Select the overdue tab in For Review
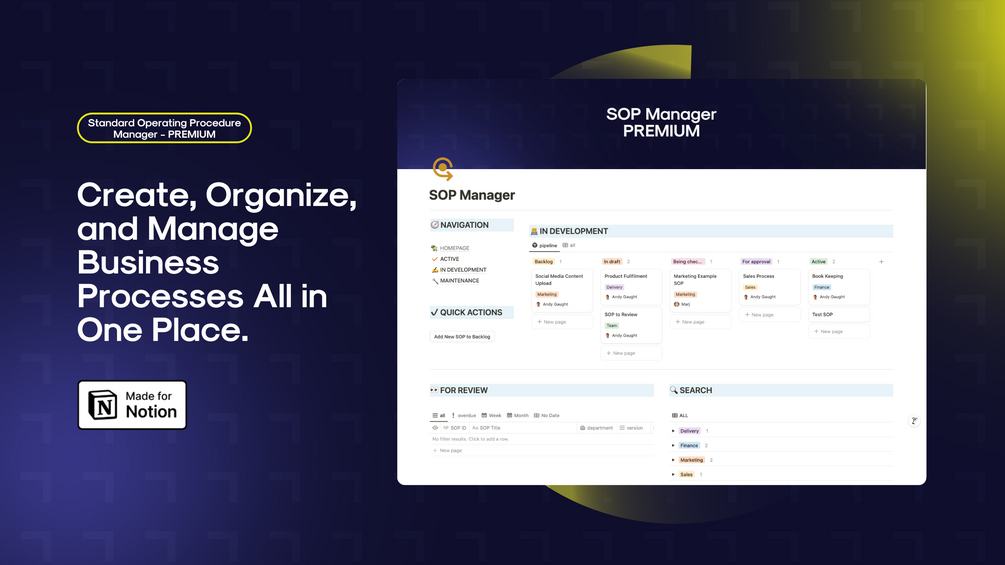 click(x=464, y=416)
